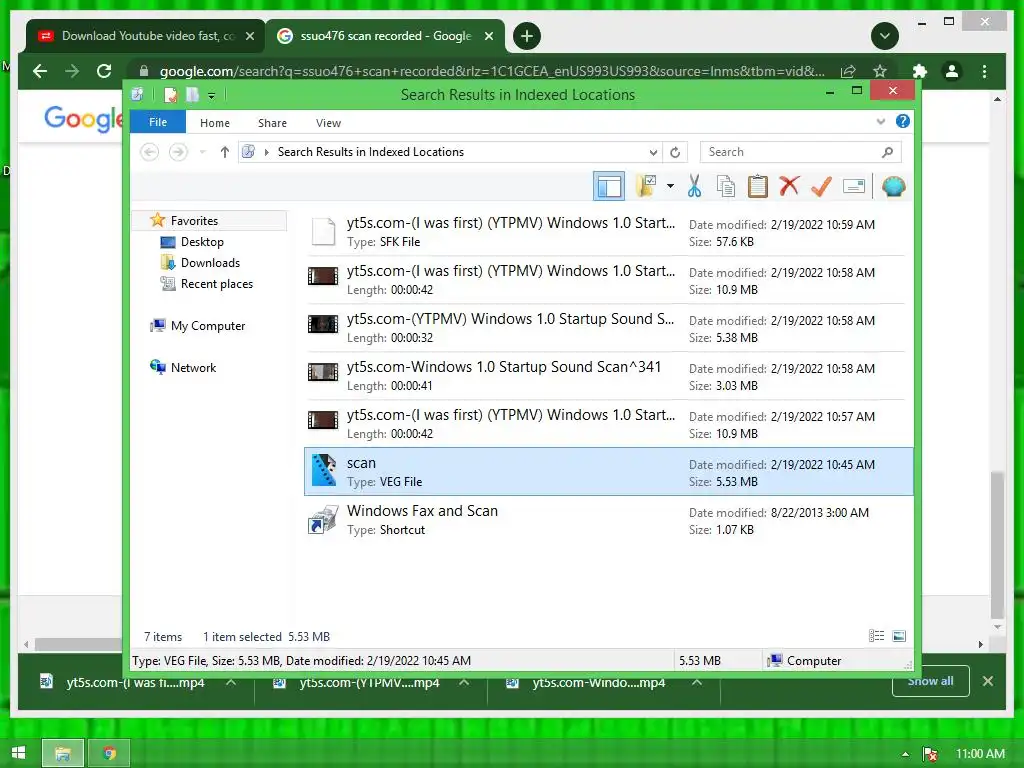This screenshot has height=768, width=1024.
Task: Open File Explorer from the taskbar
Action: (x=63, y=753)
